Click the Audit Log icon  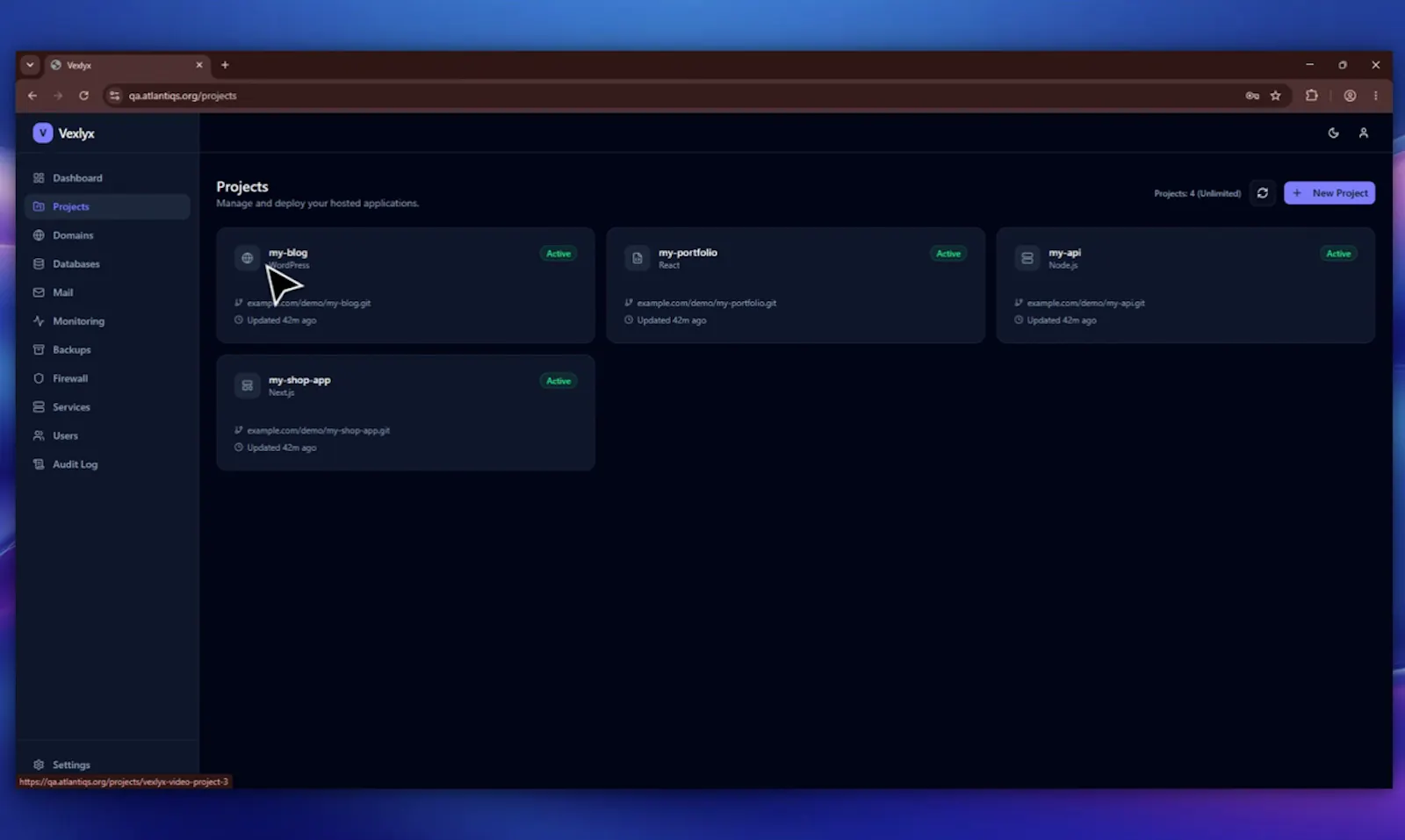click(x=39, y=464)
